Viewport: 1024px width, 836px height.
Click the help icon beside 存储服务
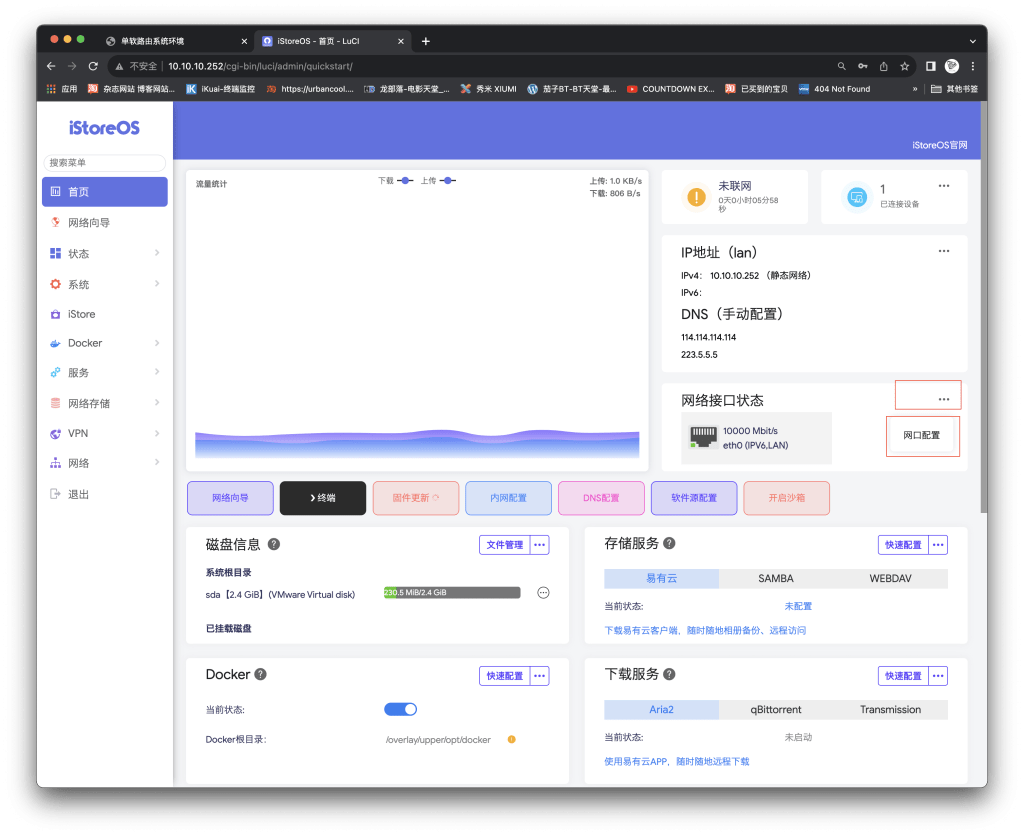point(669,543)
